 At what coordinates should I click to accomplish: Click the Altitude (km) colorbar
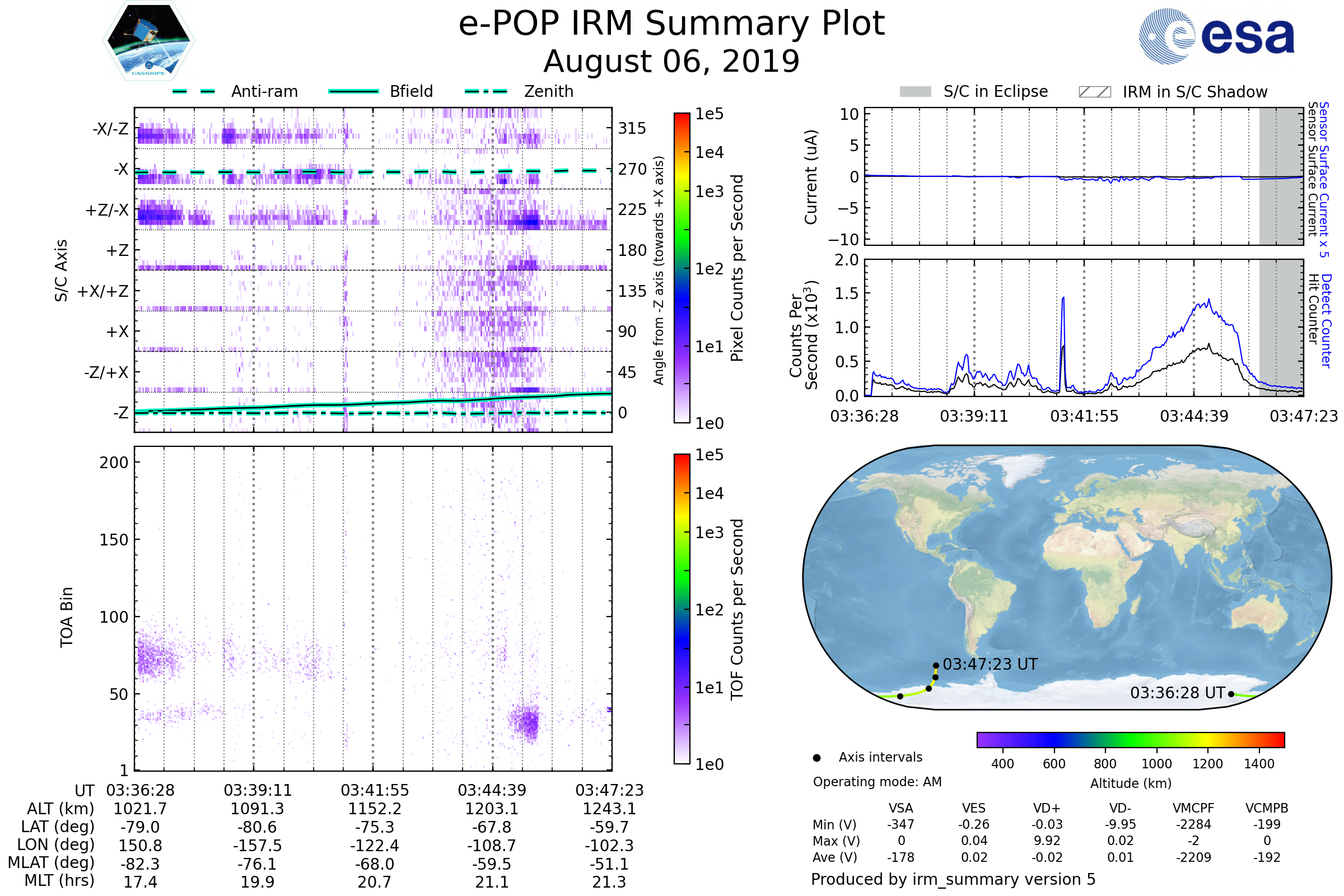(x=1130, y=740)
